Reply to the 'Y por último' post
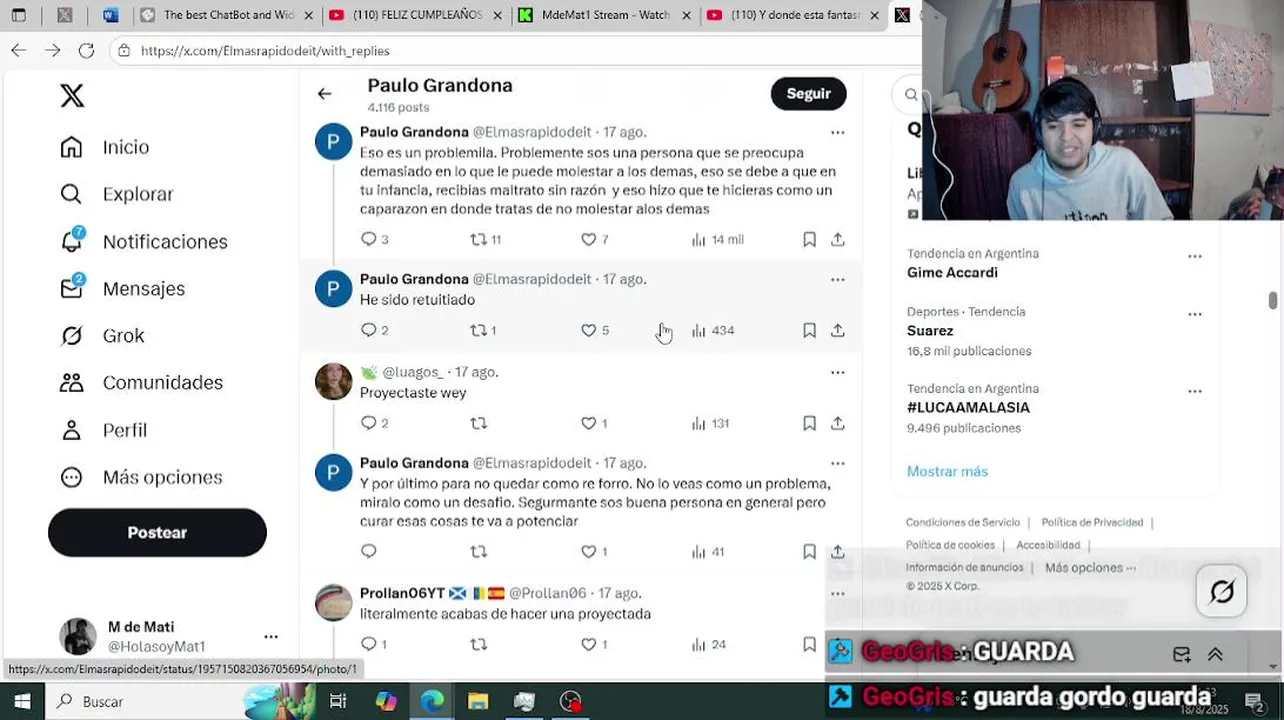Screen dimensions: 1284x720 pos(368,551)
